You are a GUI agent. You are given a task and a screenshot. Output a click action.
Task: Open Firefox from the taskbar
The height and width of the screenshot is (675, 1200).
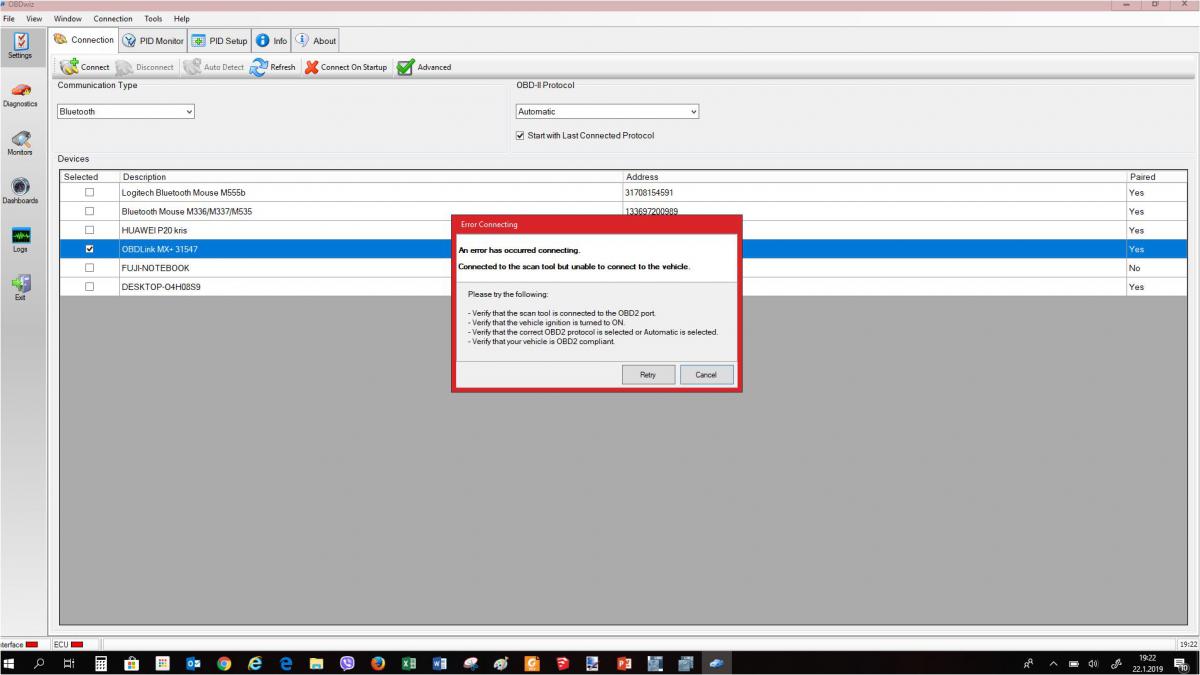pos(378,663)
